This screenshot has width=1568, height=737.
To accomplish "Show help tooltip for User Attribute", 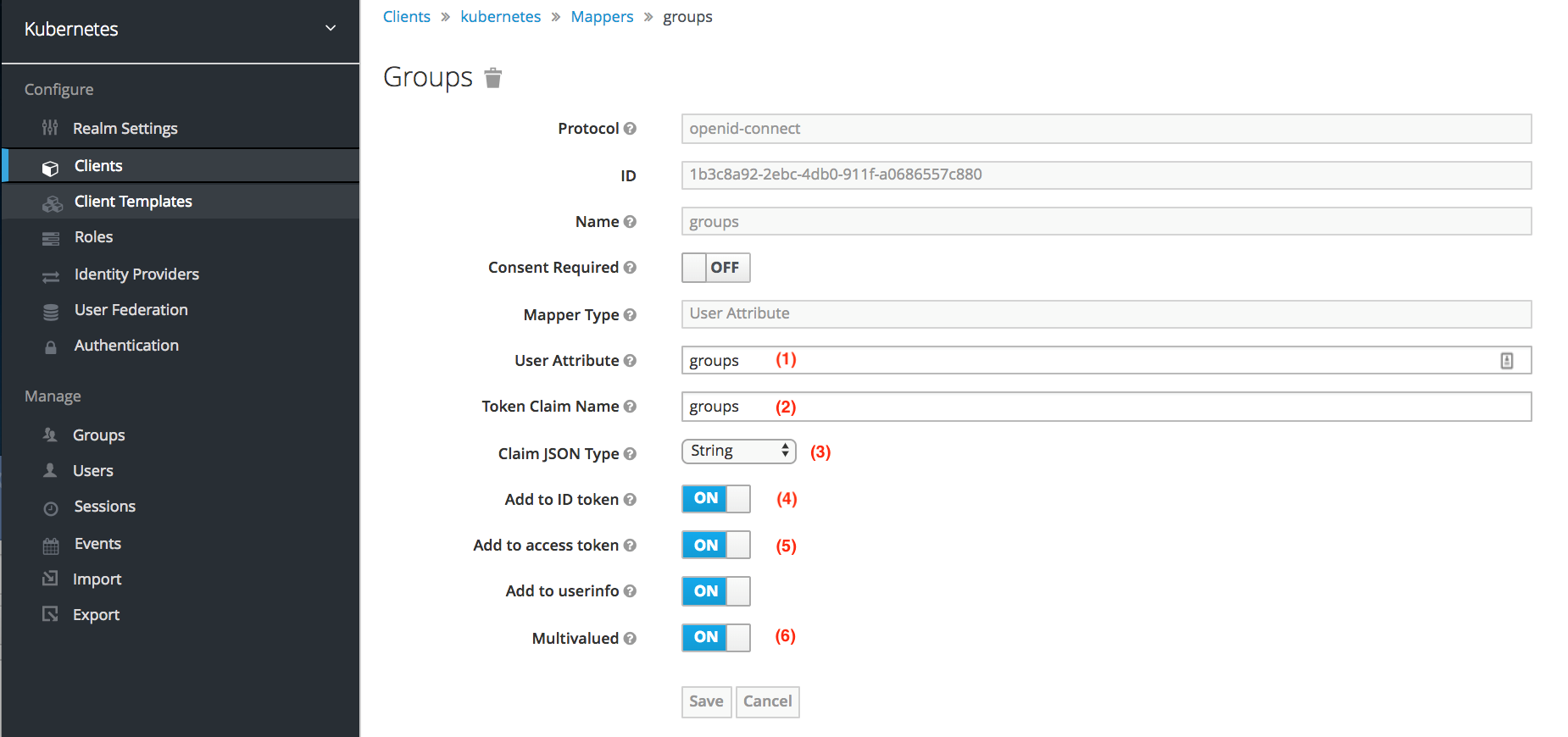I will pyautogui.click(x=630, y=361).
